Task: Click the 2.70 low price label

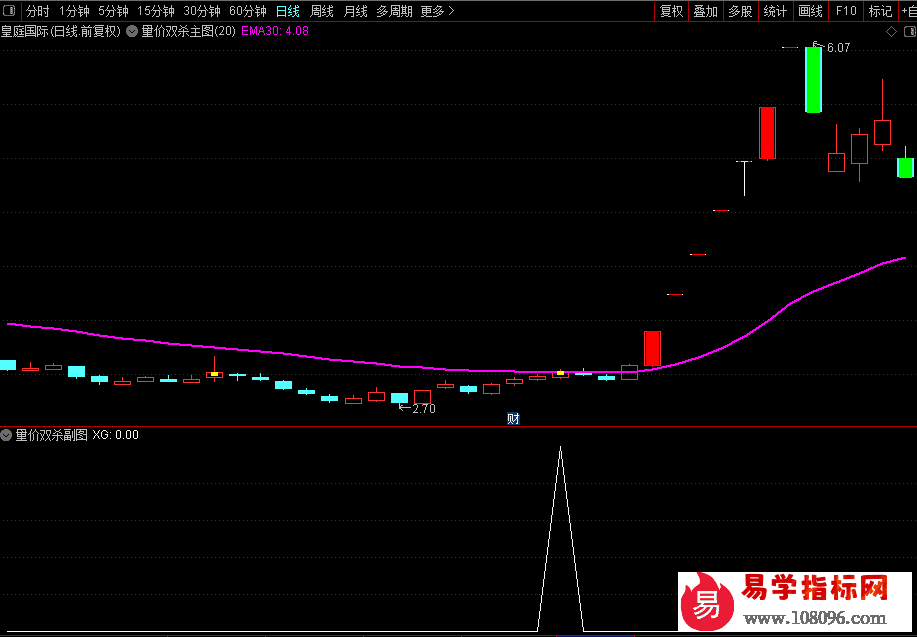Action: pyautogui.click(x=424, y=409)
